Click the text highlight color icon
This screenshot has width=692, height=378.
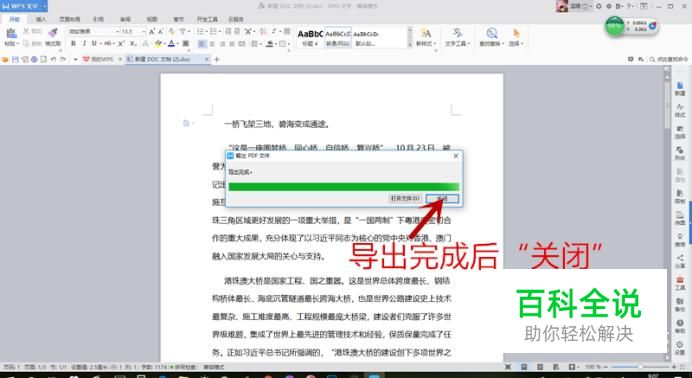point(158,44)
